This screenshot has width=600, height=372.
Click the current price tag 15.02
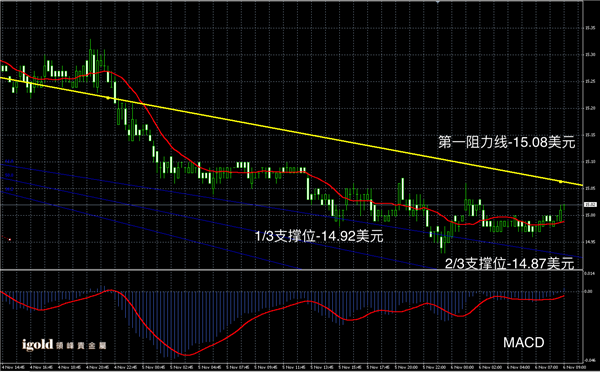click(x=589, y=205)
